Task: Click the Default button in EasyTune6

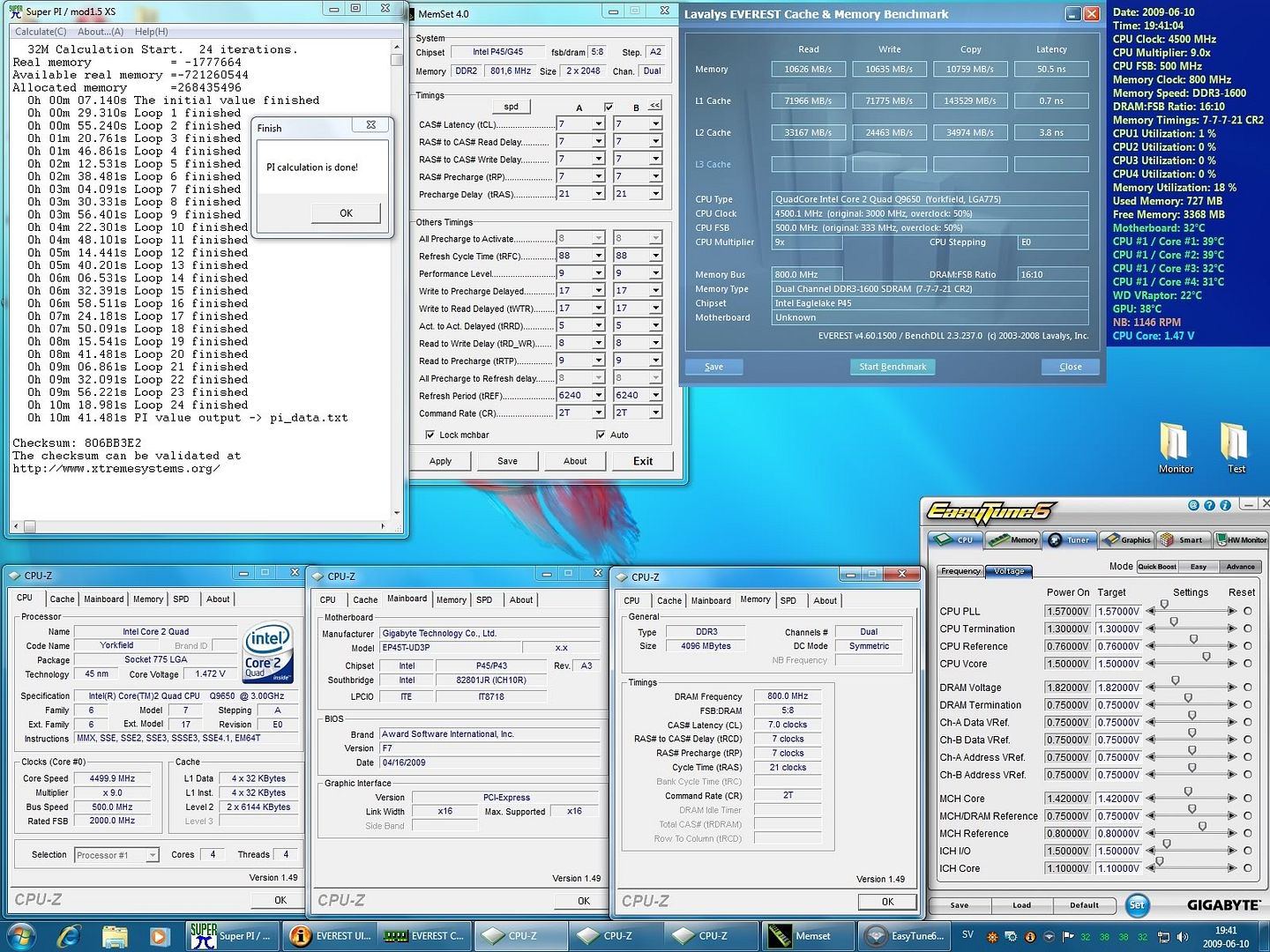Action: 1084,905
